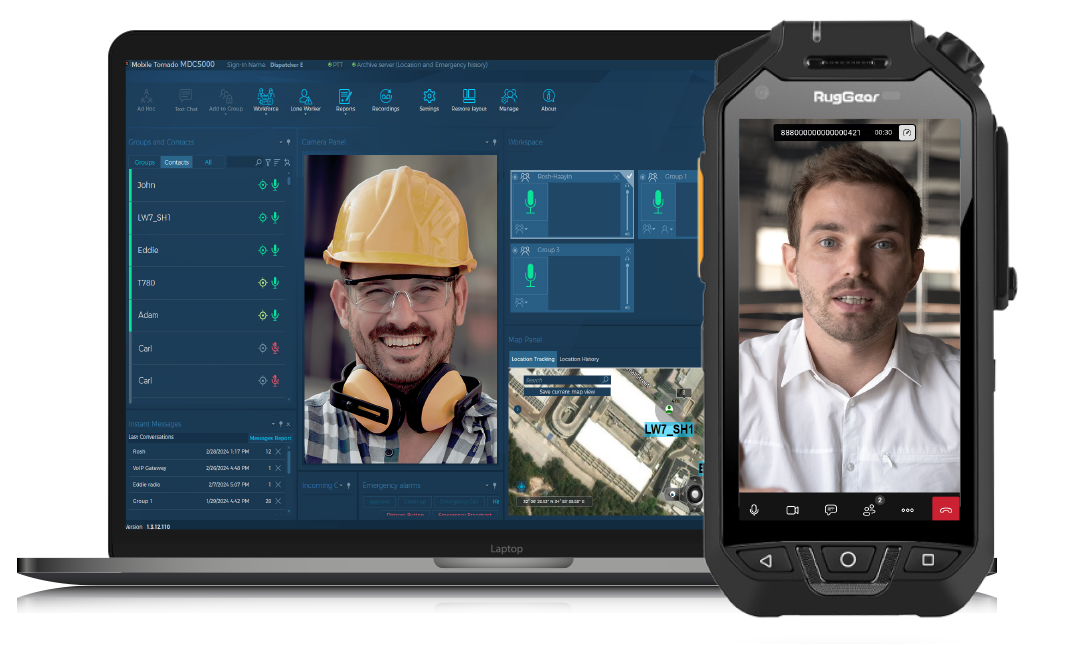Click the Restore layout icon
Screen dimensions: 1080x645
tap(468, 96)
